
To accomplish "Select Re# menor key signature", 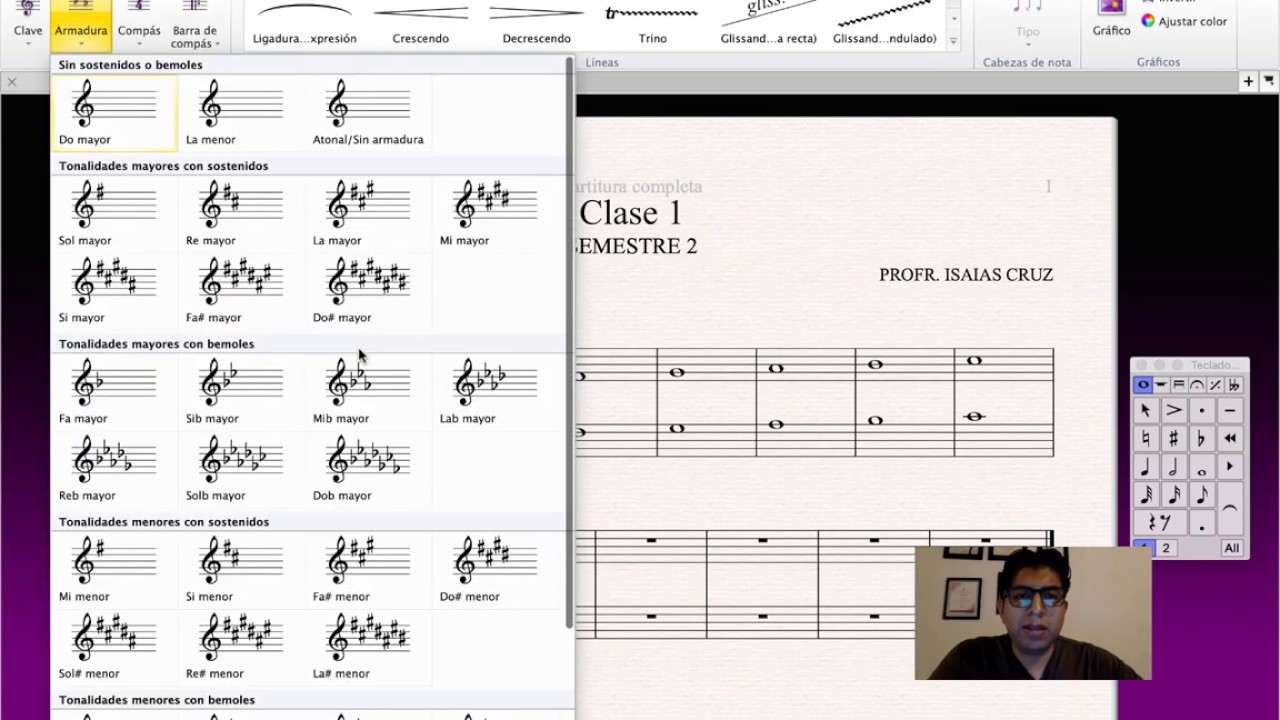I will tap(241, 647).
